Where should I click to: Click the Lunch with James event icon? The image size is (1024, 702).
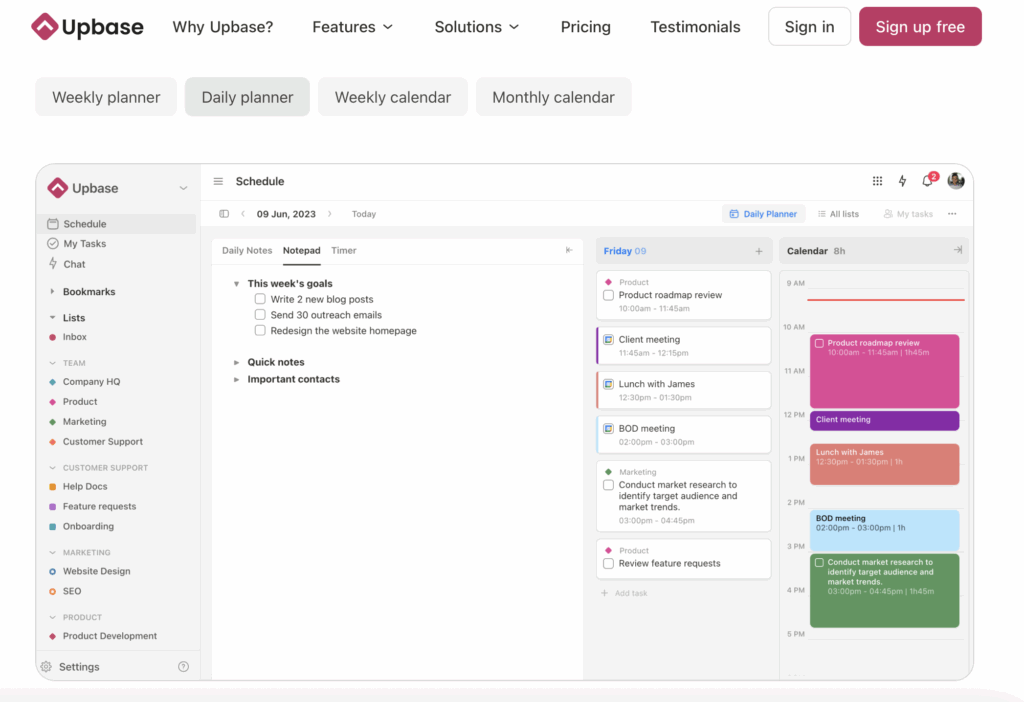coord(608,384)
